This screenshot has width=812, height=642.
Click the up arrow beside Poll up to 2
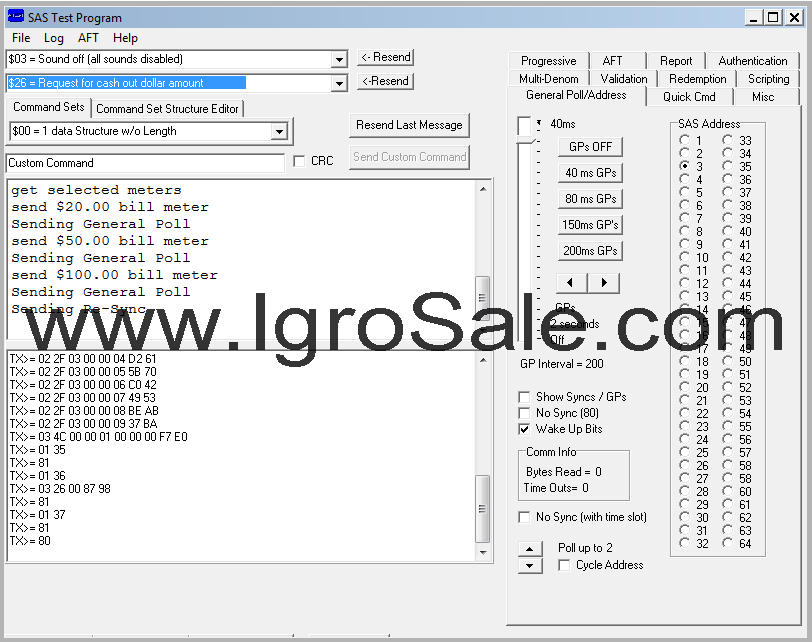(x=532, y=547)
